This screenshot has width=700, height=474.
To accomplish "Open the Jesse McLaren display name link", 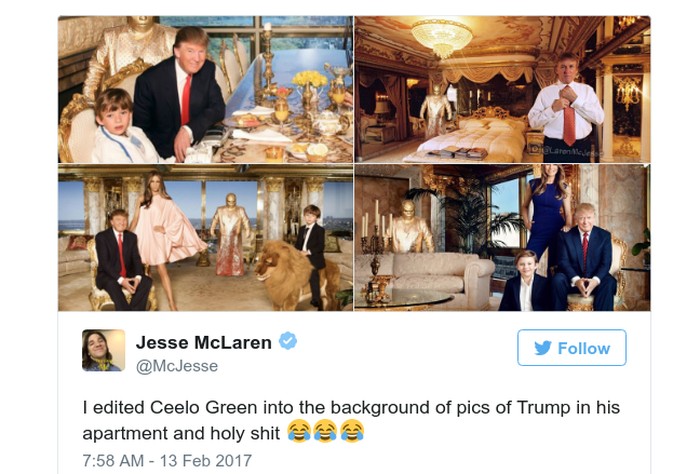I will [x=204, y=342].
